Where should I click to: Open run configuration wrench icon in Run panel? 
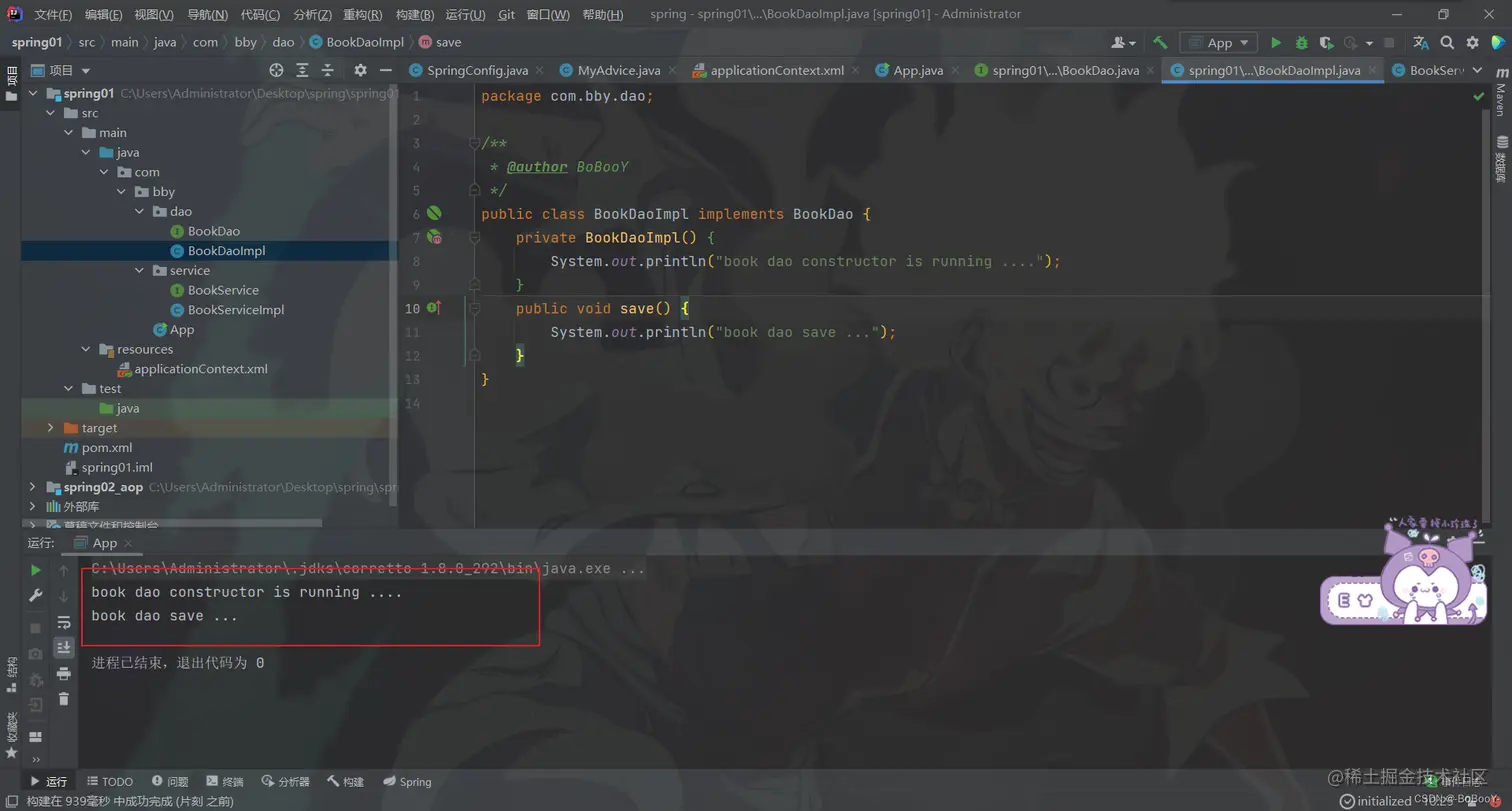(x=36, y=595)
